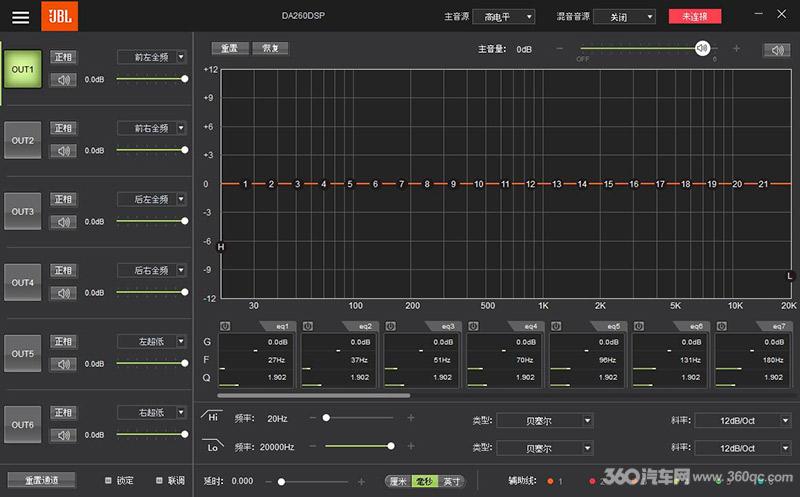Click the 重置通道 reset channel button
800x497 pixels.
click(x=41, y=480)
